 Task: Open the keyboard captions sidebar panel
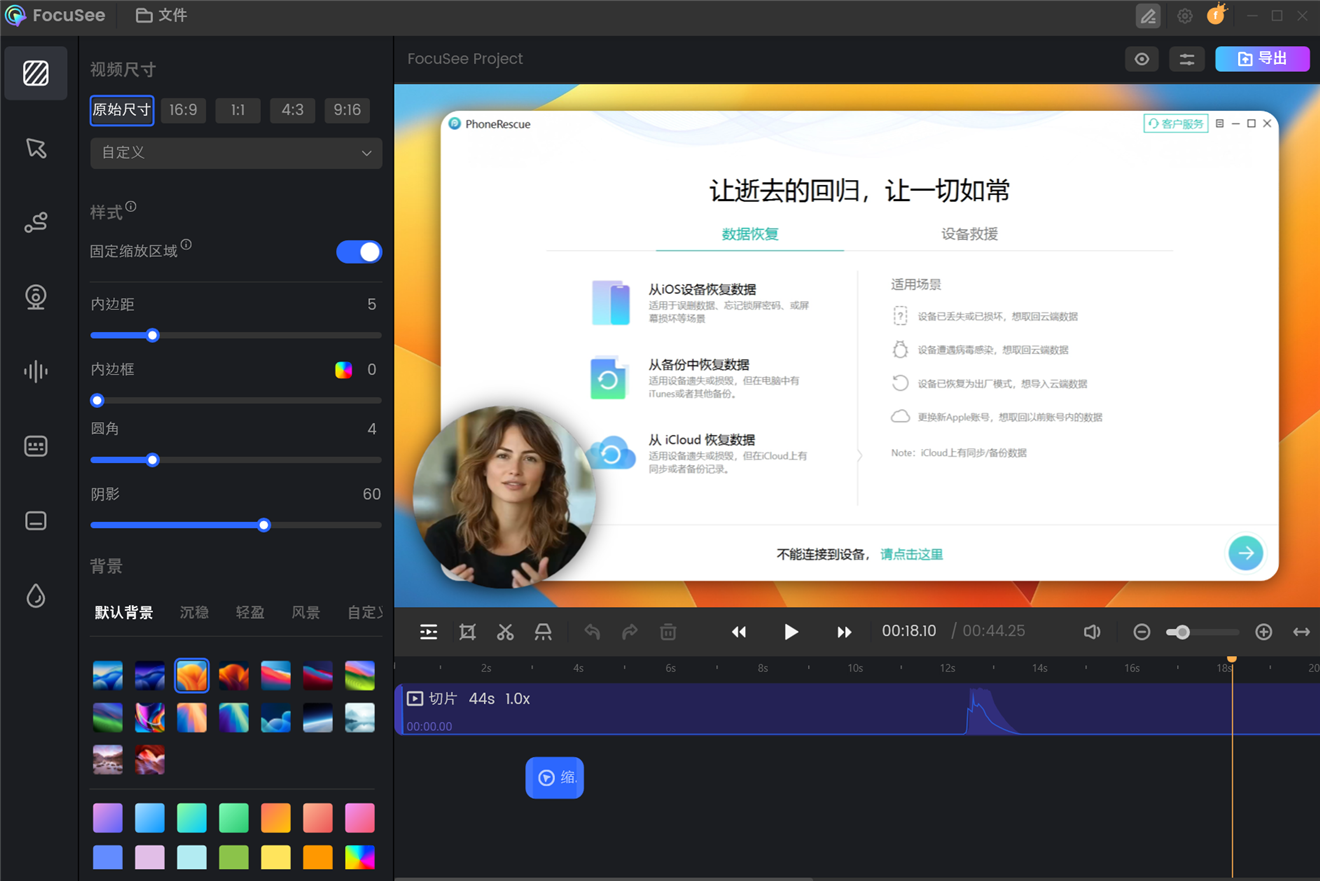point(36,446)
